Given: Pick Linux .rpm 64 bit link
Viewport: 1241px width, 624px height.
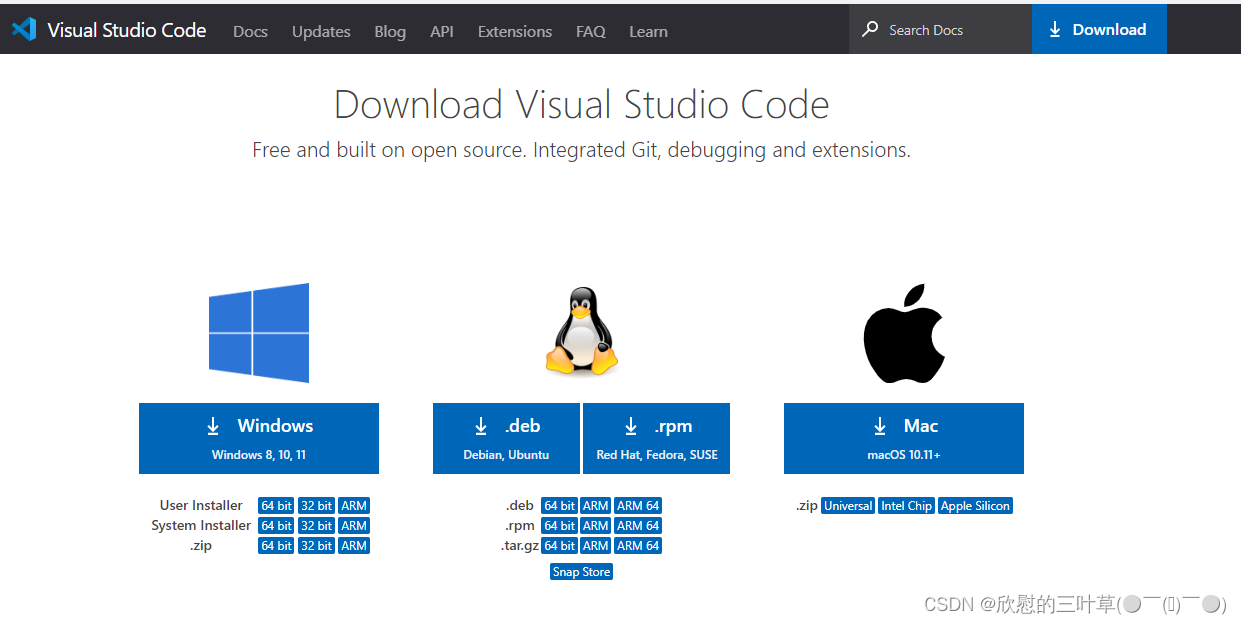Looking at the screenshot, I should click(x=559, y=526).
